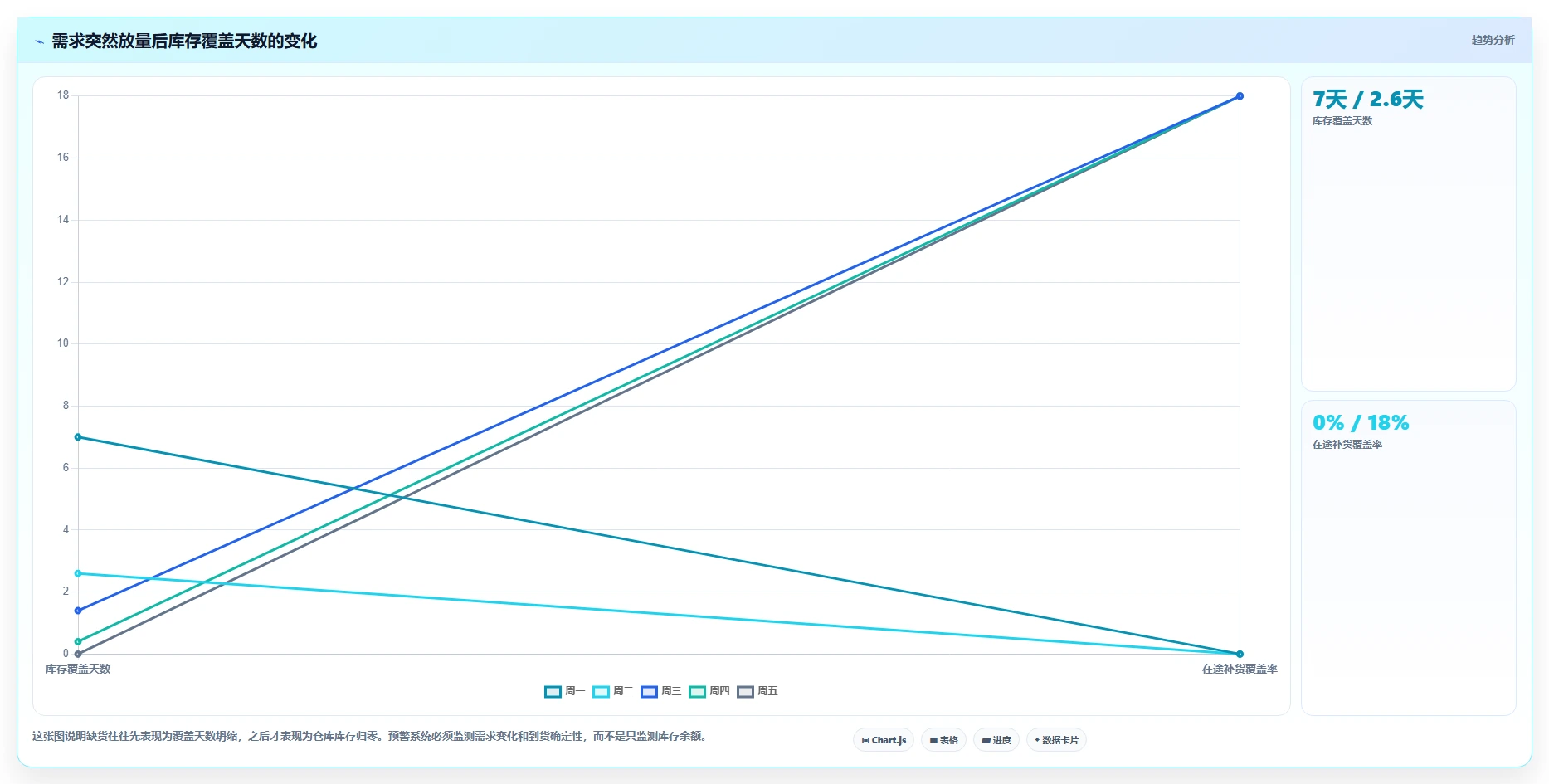Click the 周四 data point at value 0.4
1549x784 pixels.
click(x=78, y=641)
